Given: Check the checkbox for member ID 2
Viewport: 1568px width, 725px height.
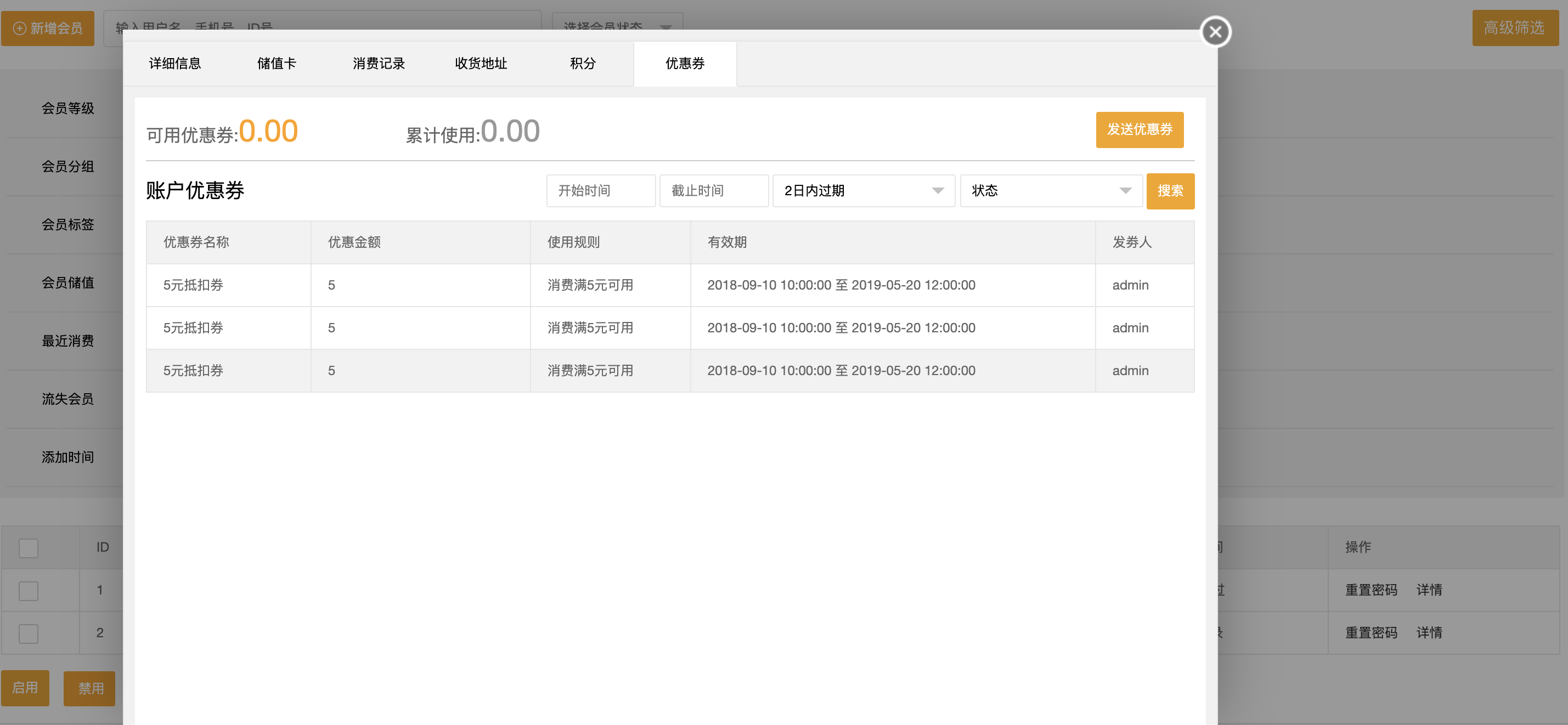Looking at the screenshot, I should (x=28, y=633).
